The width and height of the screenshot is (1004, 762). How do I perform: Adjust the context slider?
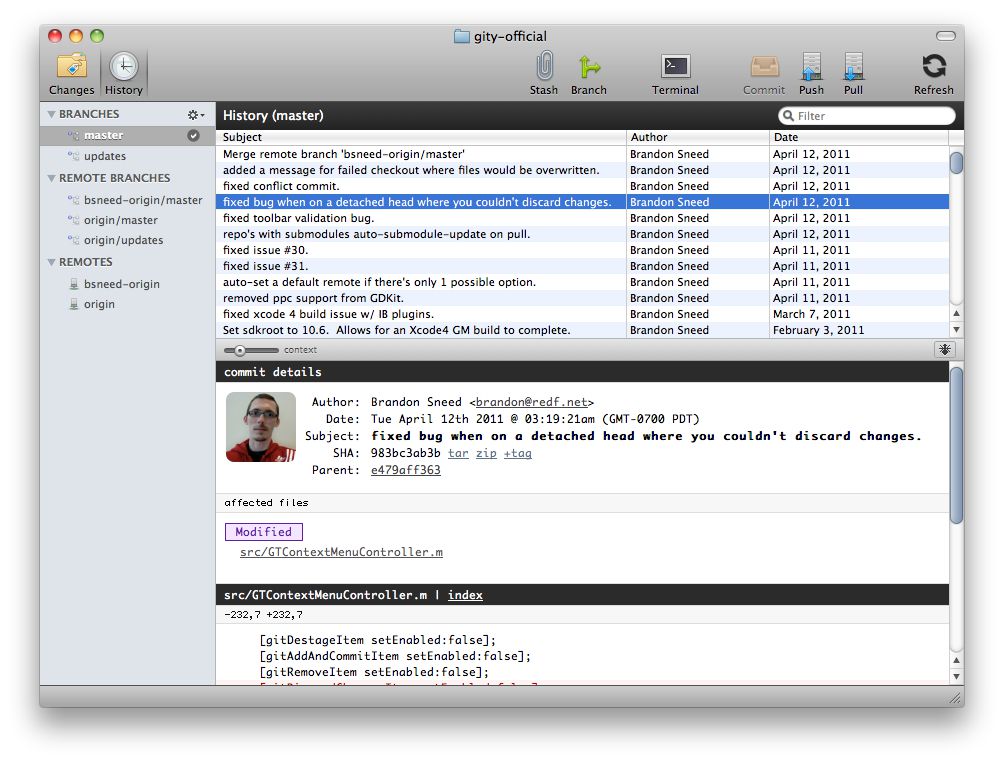[x=240, y=350]
